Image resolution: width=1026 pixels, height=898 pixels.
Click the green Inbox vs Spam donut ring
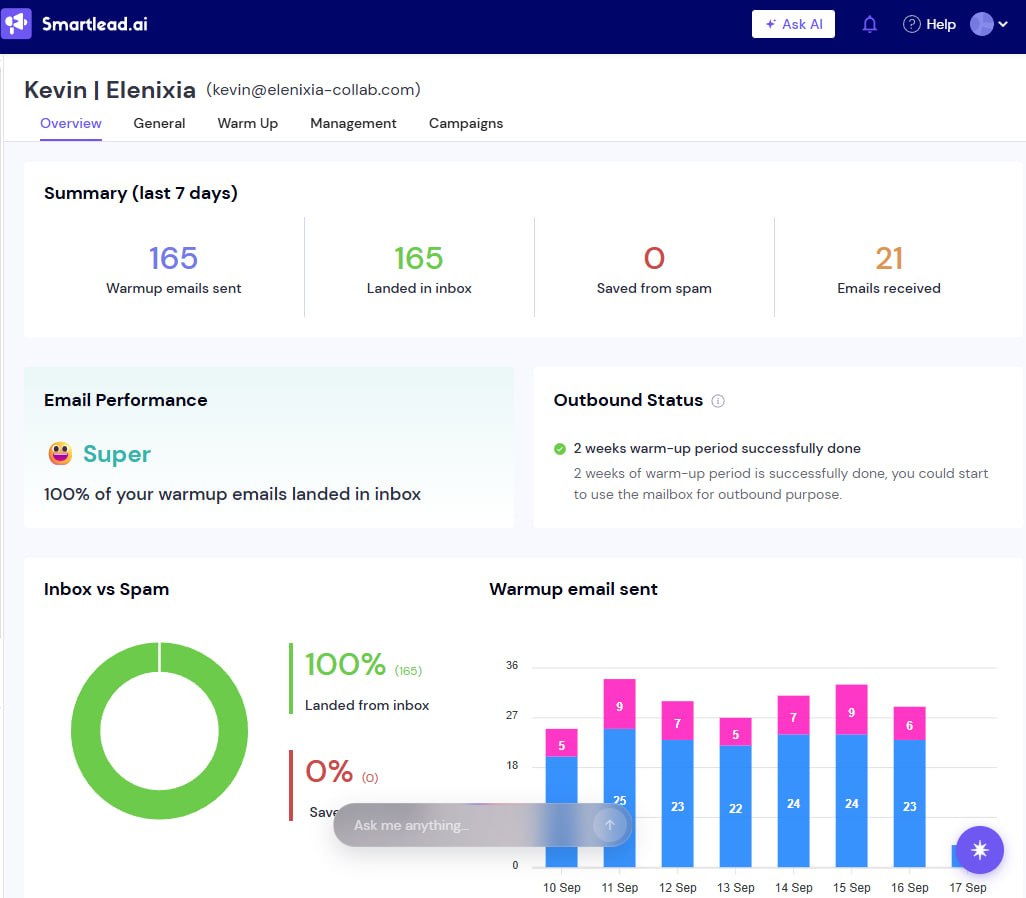(85, 730)
